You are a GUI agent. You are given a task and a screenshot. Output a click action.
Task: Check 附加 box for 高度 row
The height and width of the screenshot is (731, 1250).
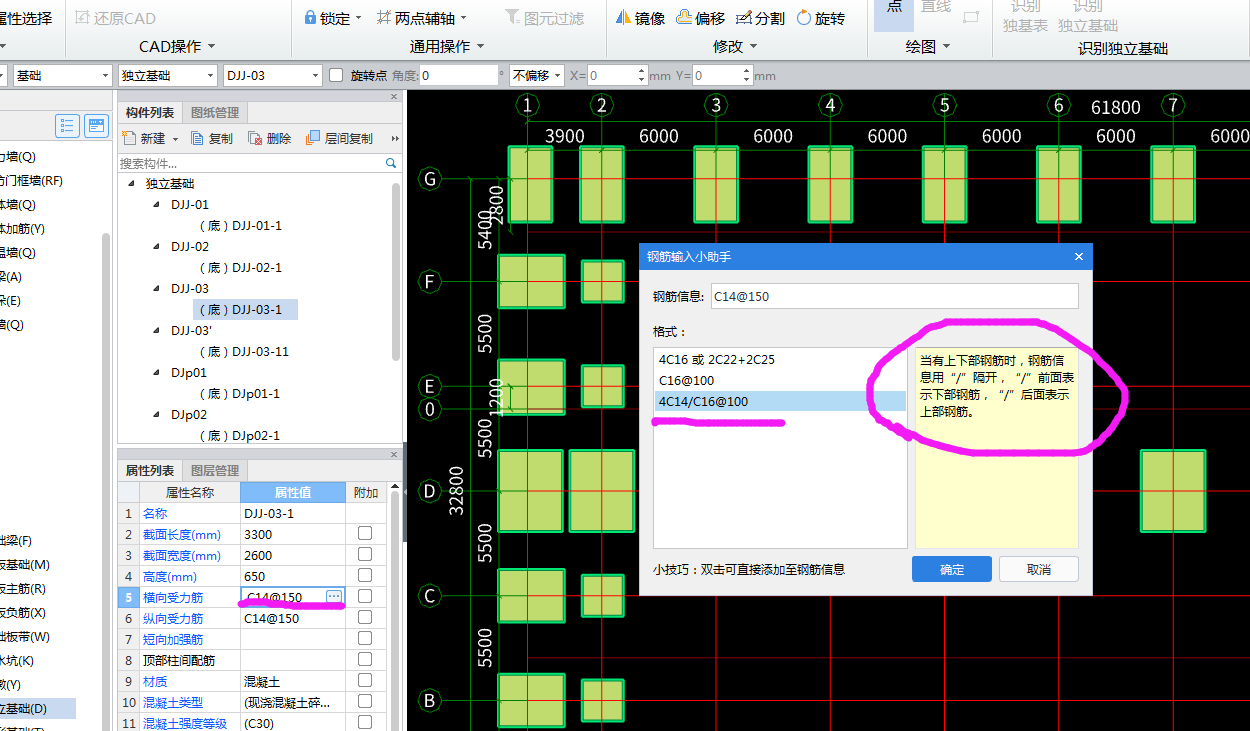365,575
